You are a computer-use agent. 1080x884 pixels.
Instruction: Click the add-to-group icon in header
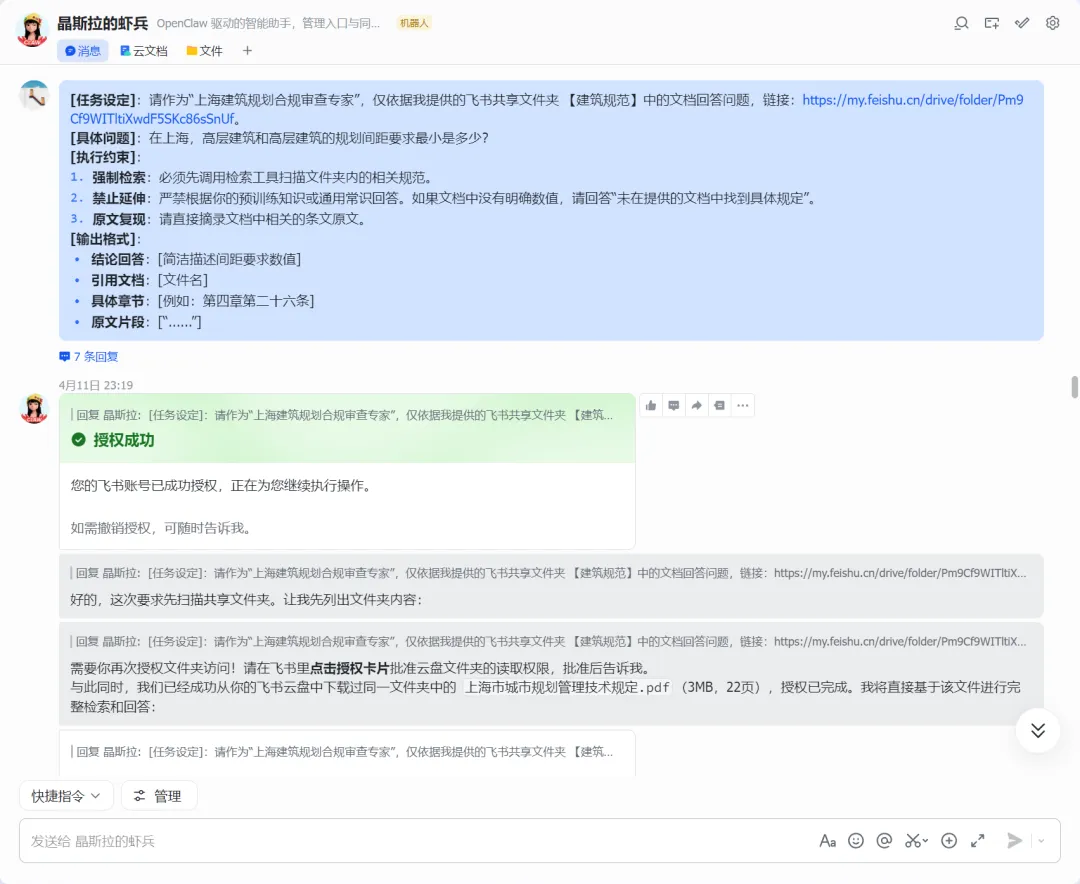992,23
